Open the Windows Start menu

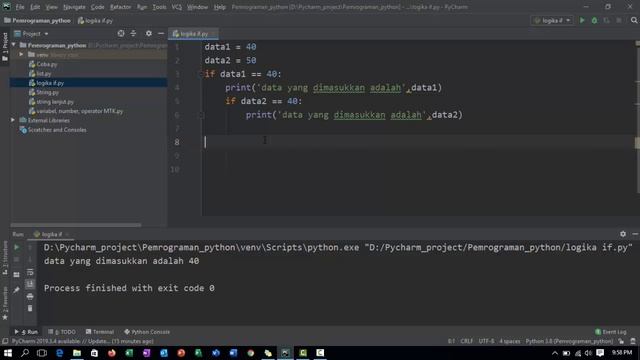(x=8, y=353)
